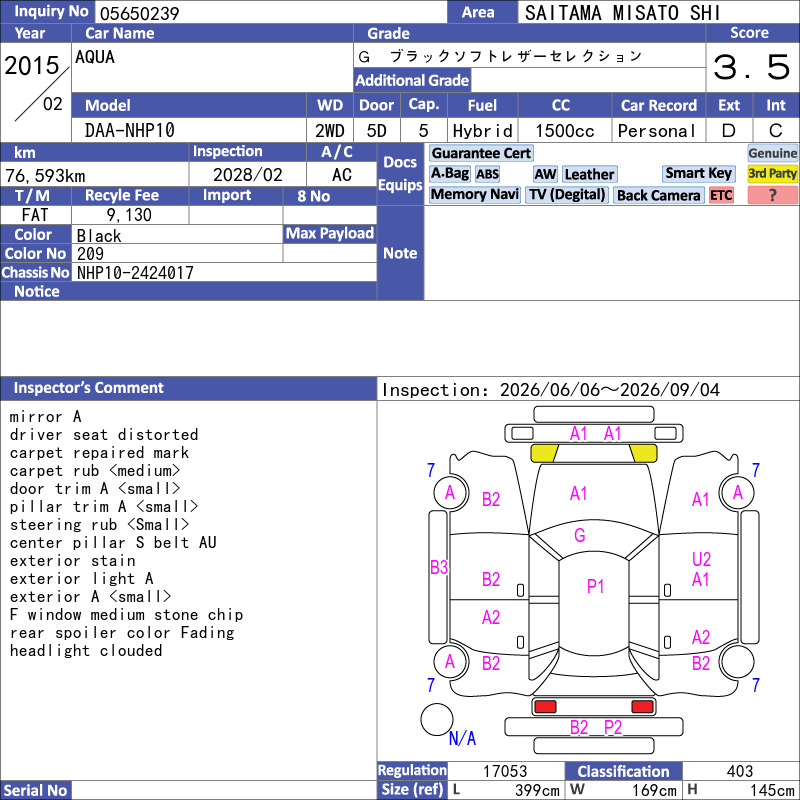Click the red ETC badge
The height and width of the screenshot is (800, 800).
(721, 195)
